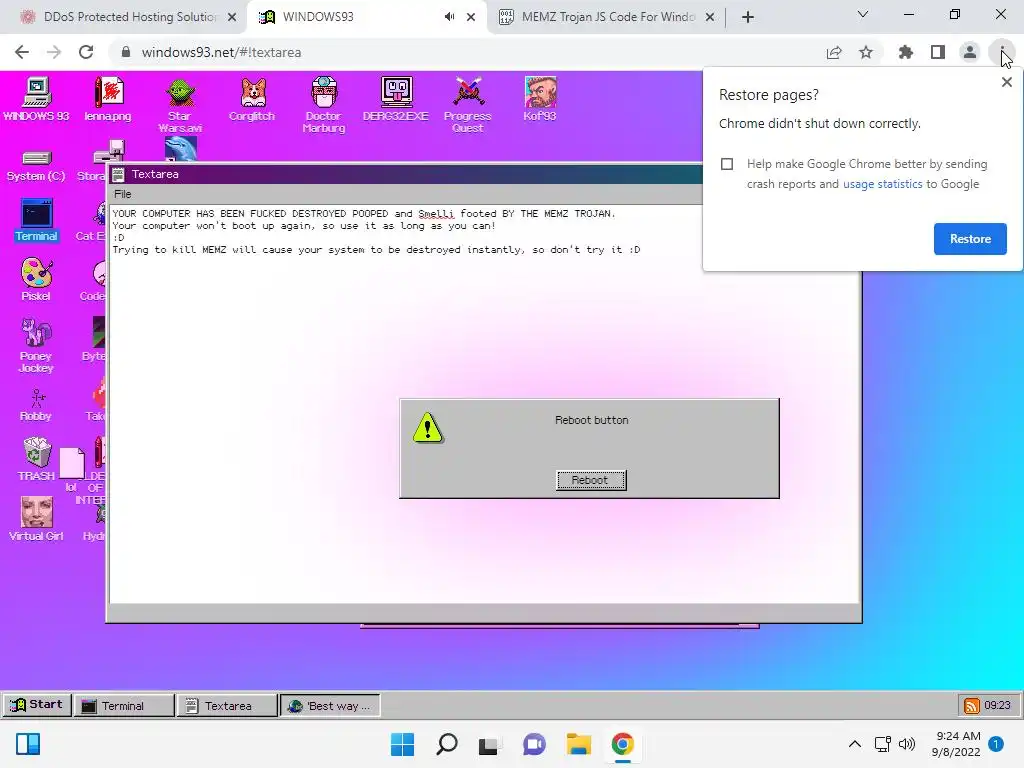Viewport: 1024px width, 768px height.
Task: Show hidden system tray icons
Action: pos(854,744)
